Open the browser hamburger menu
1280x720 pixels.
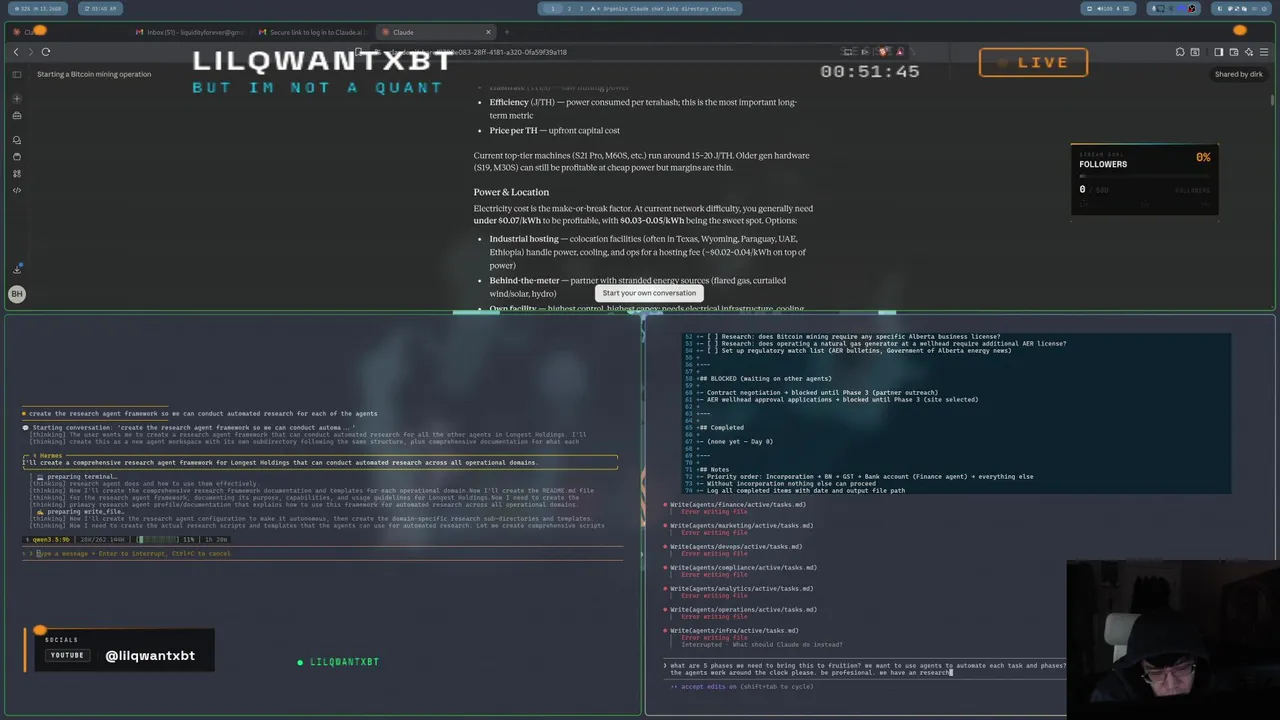click(x=1265, y=52)
